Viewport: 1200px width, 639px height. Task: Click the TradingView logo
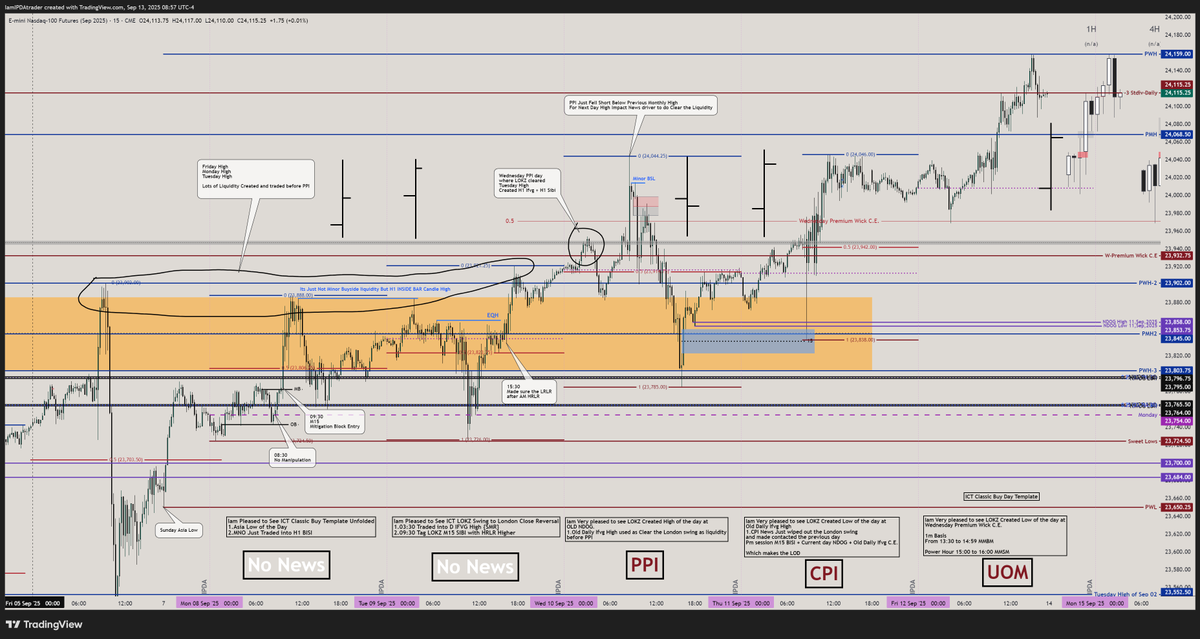pos(44,624)
